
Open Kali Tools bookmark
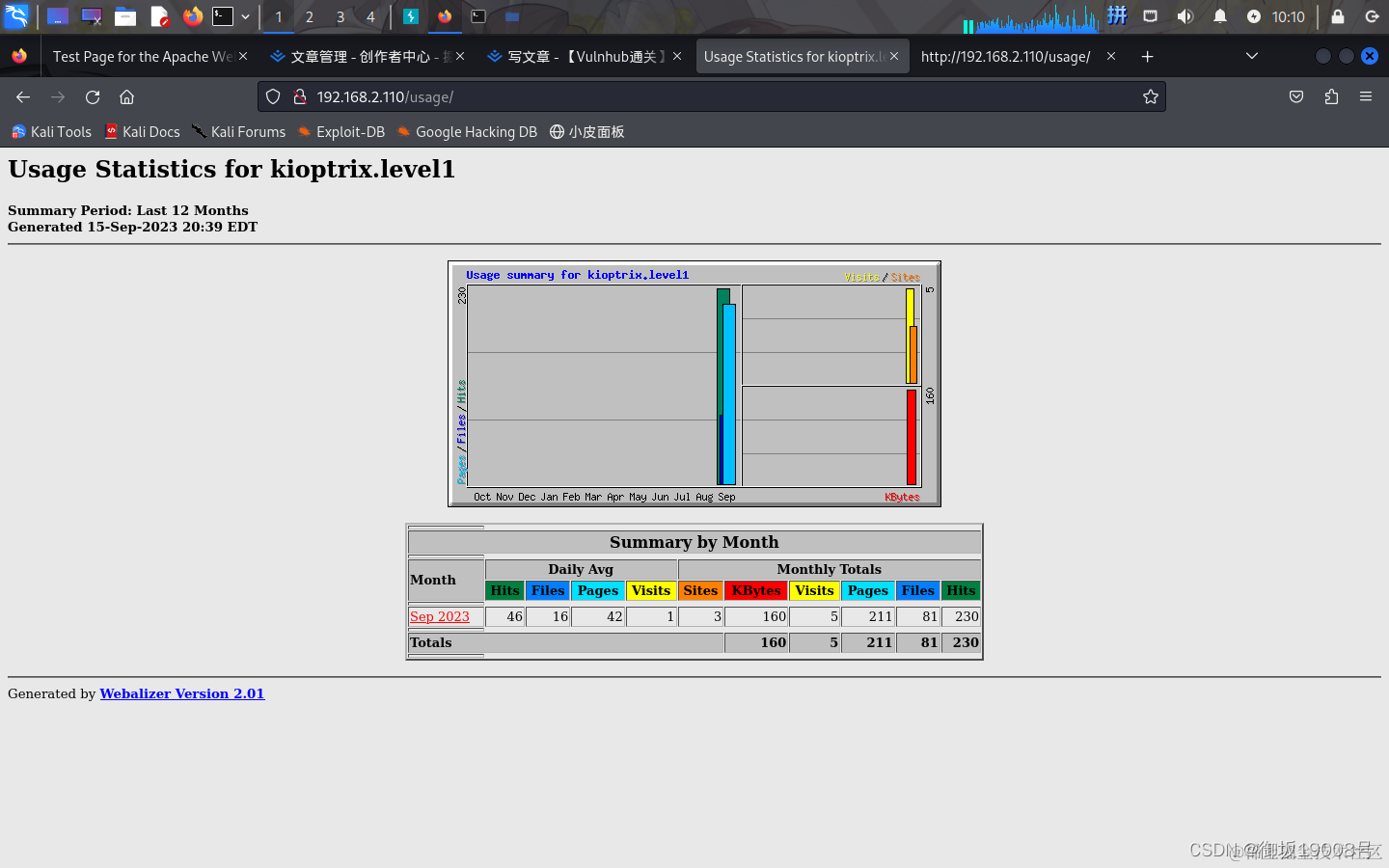click(x=51, y=132)
